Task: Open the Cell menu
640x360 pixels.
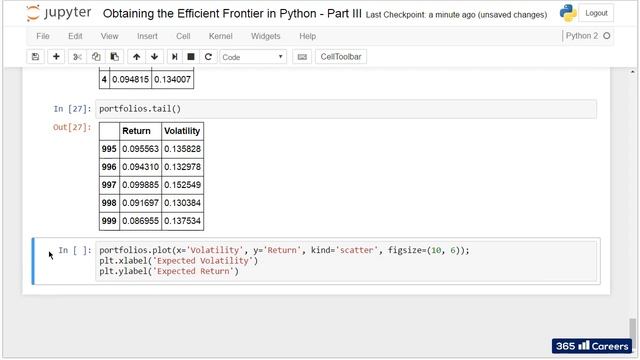Action: click(x=183, y=36)
